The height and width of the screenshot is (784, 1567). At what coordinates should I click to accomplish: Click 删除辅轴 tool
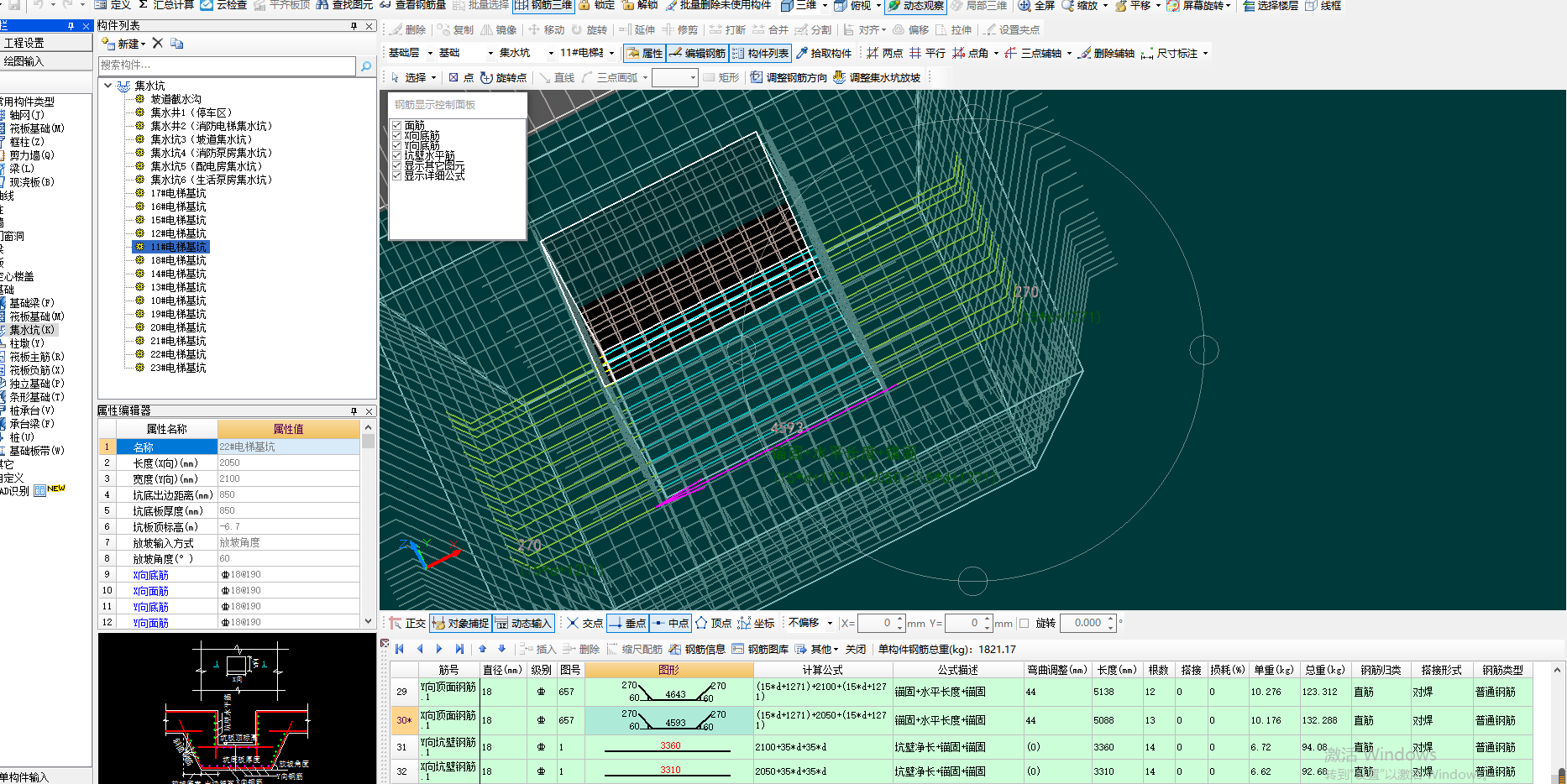pos(1106,53)
